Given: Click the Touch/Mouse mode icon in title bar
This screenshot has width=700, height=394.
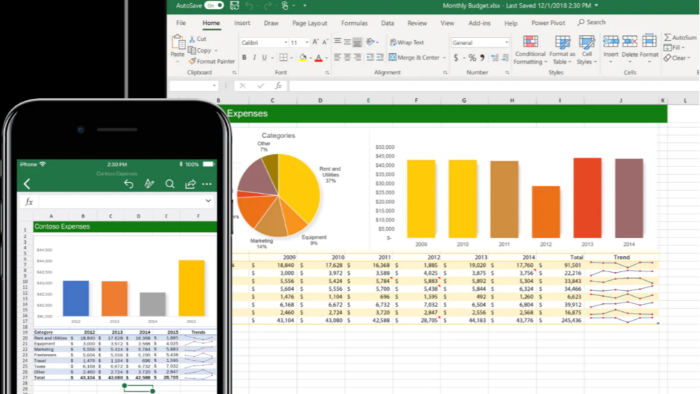Looking at the screenshot, I should click(285, 5).
